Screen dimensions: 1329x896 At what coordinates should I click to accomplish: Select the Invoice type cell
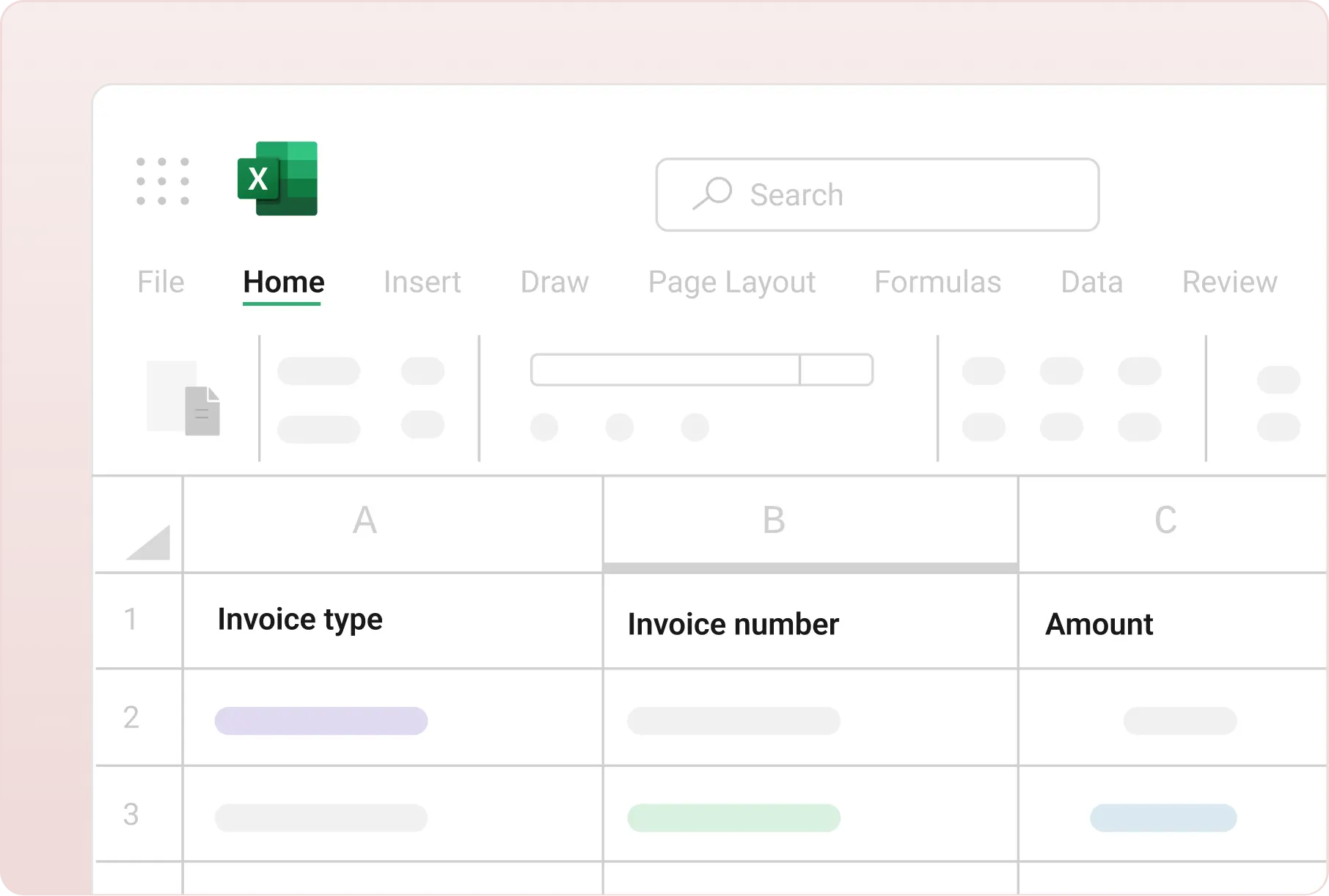392,620
